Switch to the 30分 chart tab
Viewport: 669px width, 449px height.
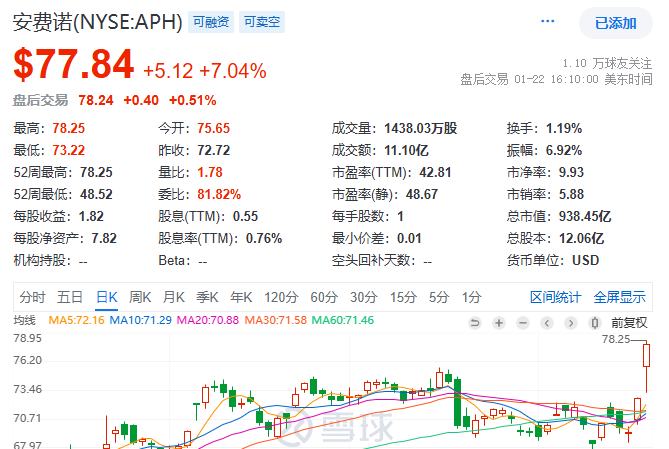click(x=364, y=297)
